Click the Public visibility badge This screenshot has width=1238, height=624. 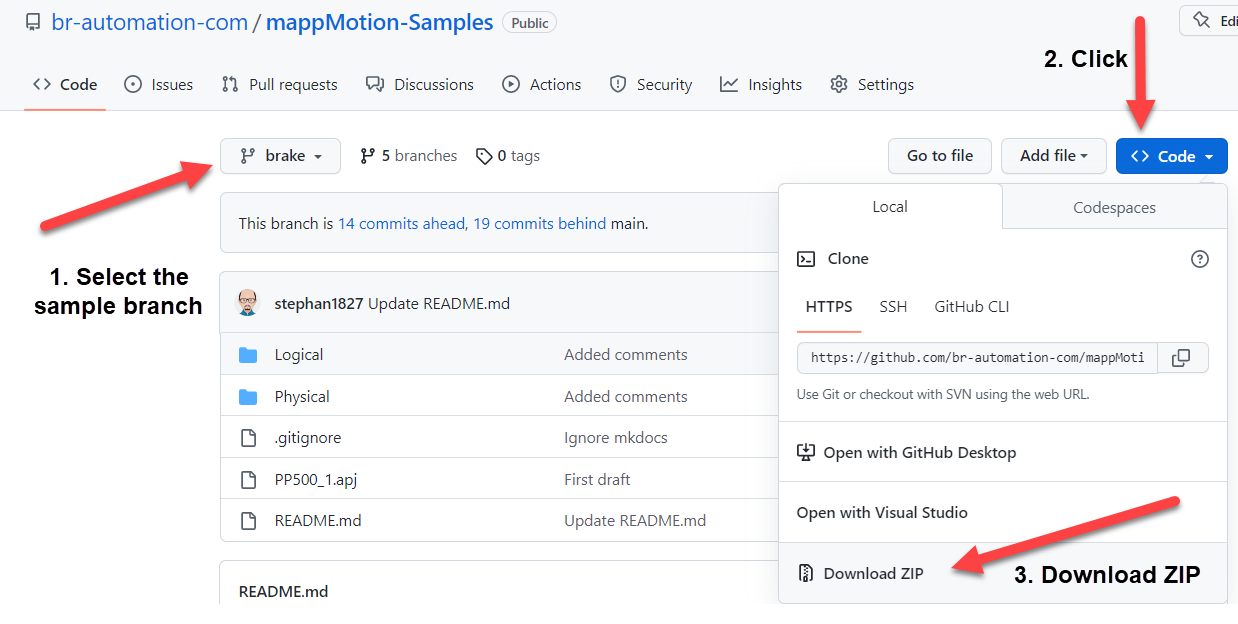click(529, 22)
